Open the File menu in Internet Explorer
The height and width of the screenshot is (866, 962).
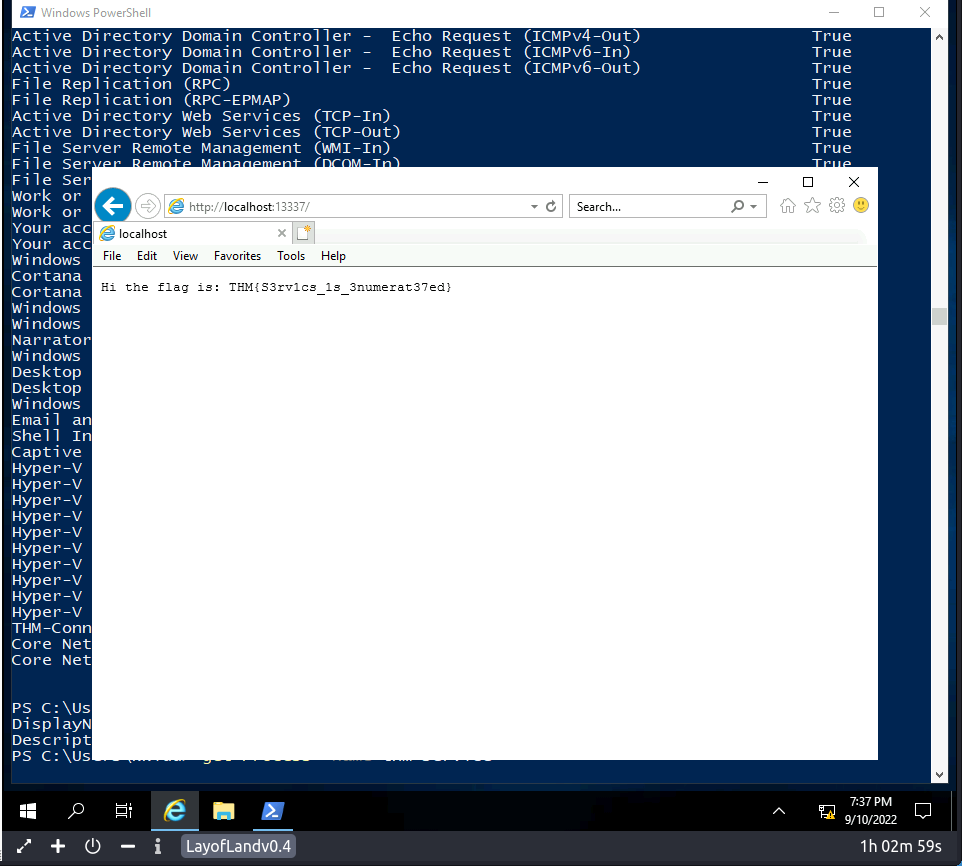coord(112,256)
